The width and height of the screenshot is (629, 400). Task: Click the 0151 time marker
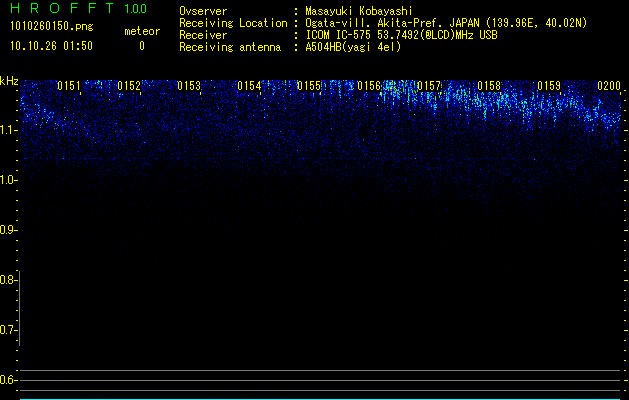[x=69, y=86]
